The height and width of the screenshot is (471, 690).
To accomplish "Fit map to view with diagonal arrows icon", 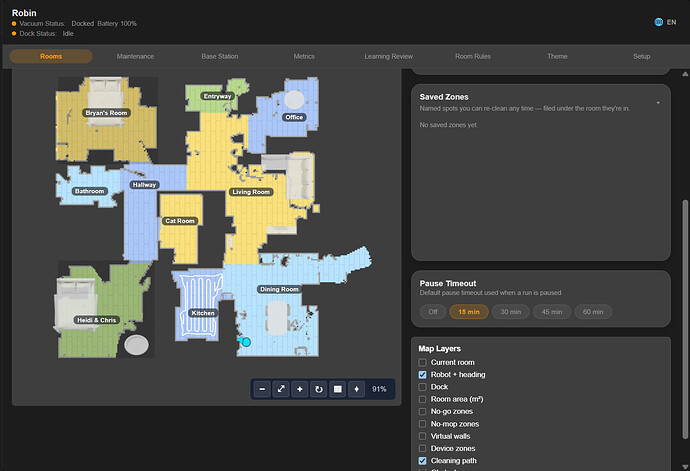I will point(281,389).
